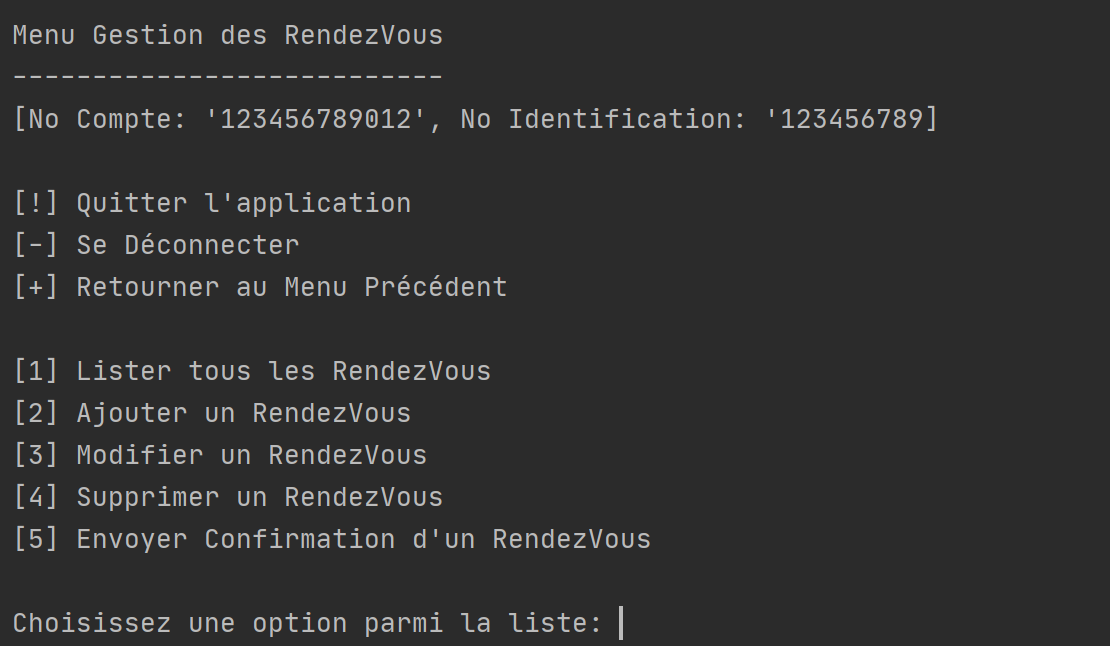Click the Choisissez une option prompt text
The image size is (1110, 646).
[307, 623]
